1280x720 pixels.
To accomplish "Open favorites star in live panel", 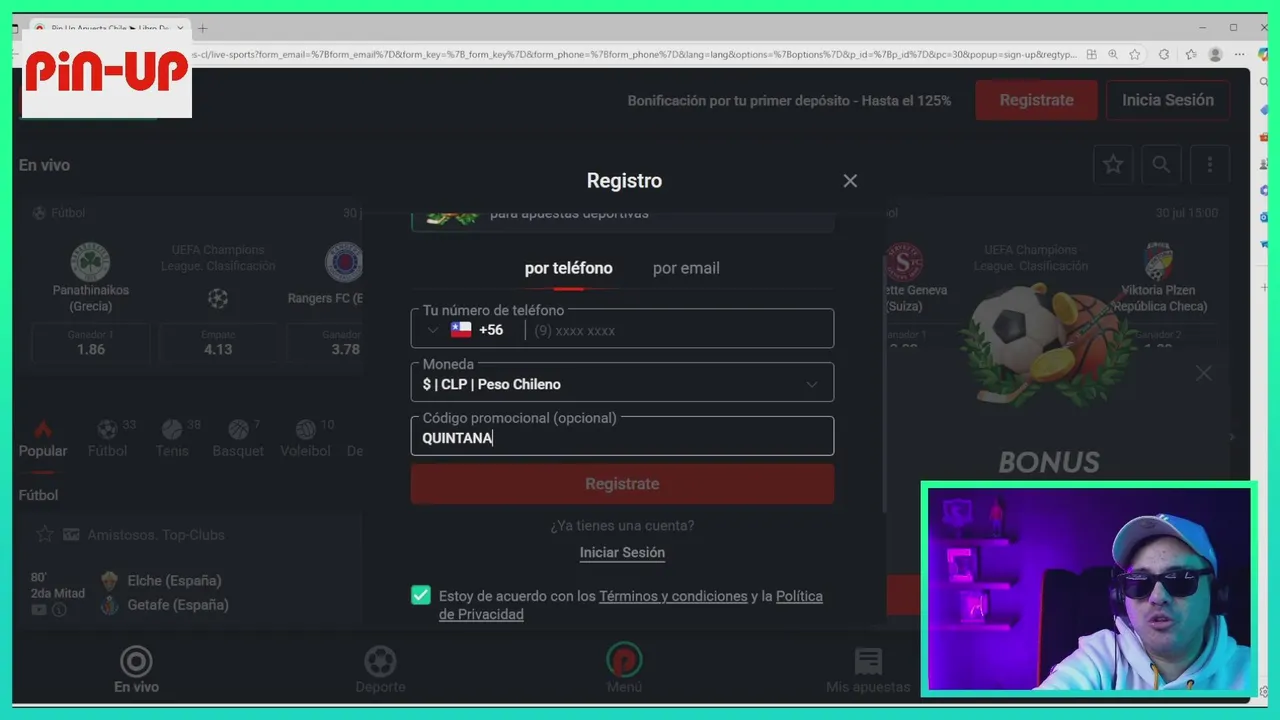I will tap(1113, 165).
